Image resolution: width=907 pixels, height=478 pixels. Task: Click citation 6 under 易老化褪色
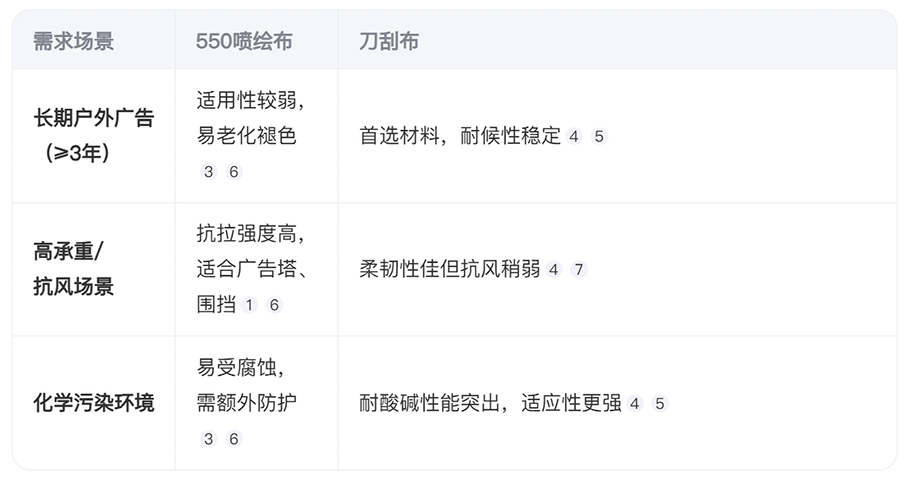234,172
